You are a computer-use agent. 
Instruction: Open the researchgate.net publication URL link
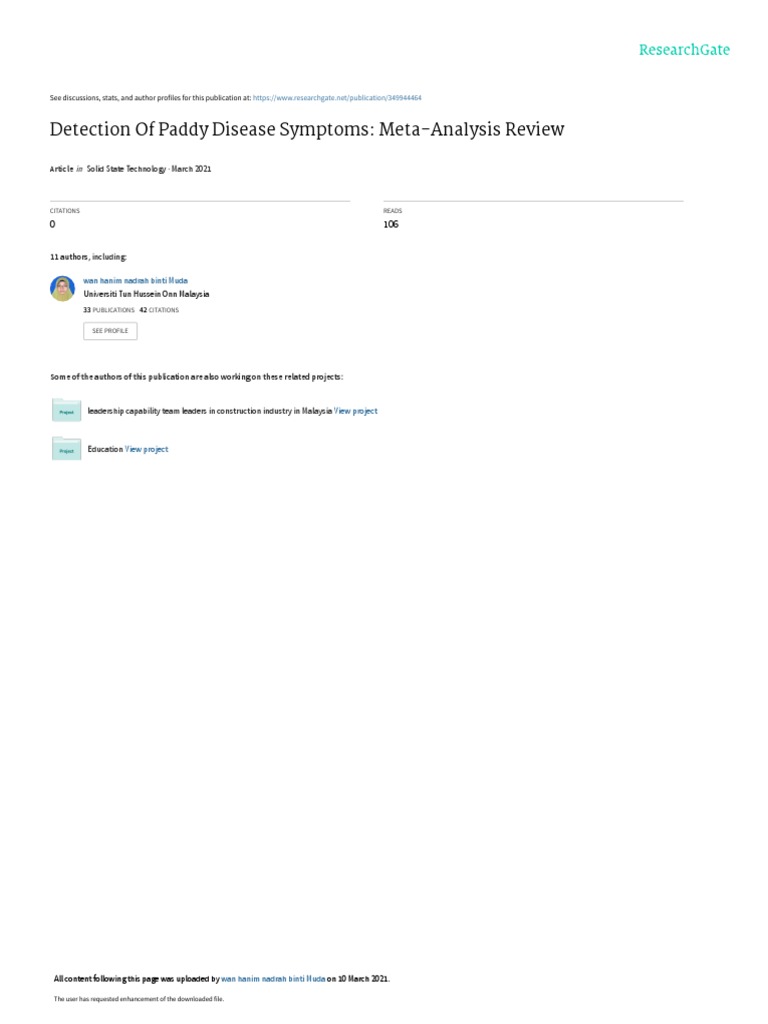coord(337,98)
